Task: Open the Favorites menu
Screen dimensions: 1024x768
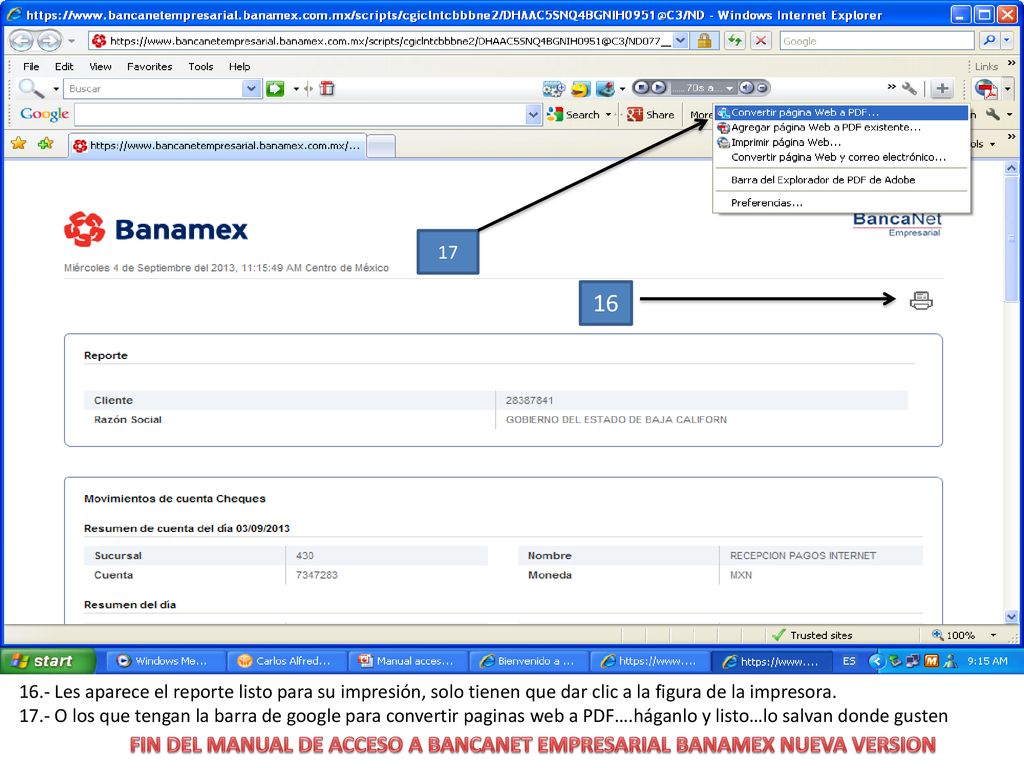Action: (x=150, y=67)
